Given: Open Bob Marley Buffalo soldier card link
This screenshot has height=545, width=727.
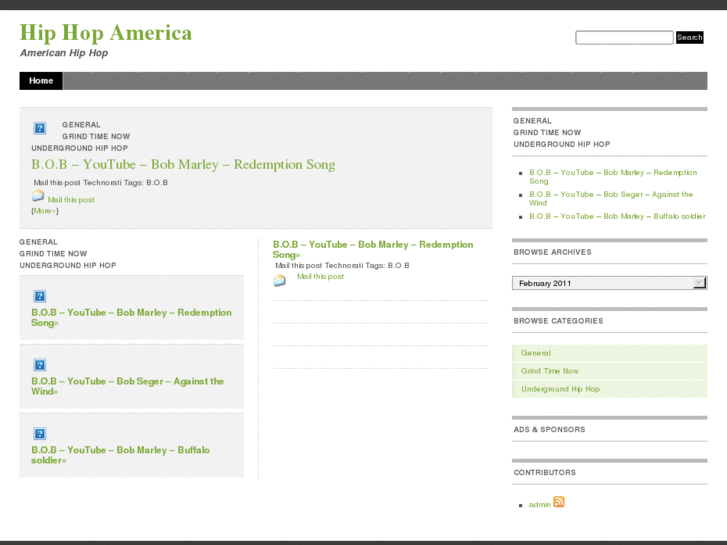Looking at the screenshot, I should (x=121, y=455).
